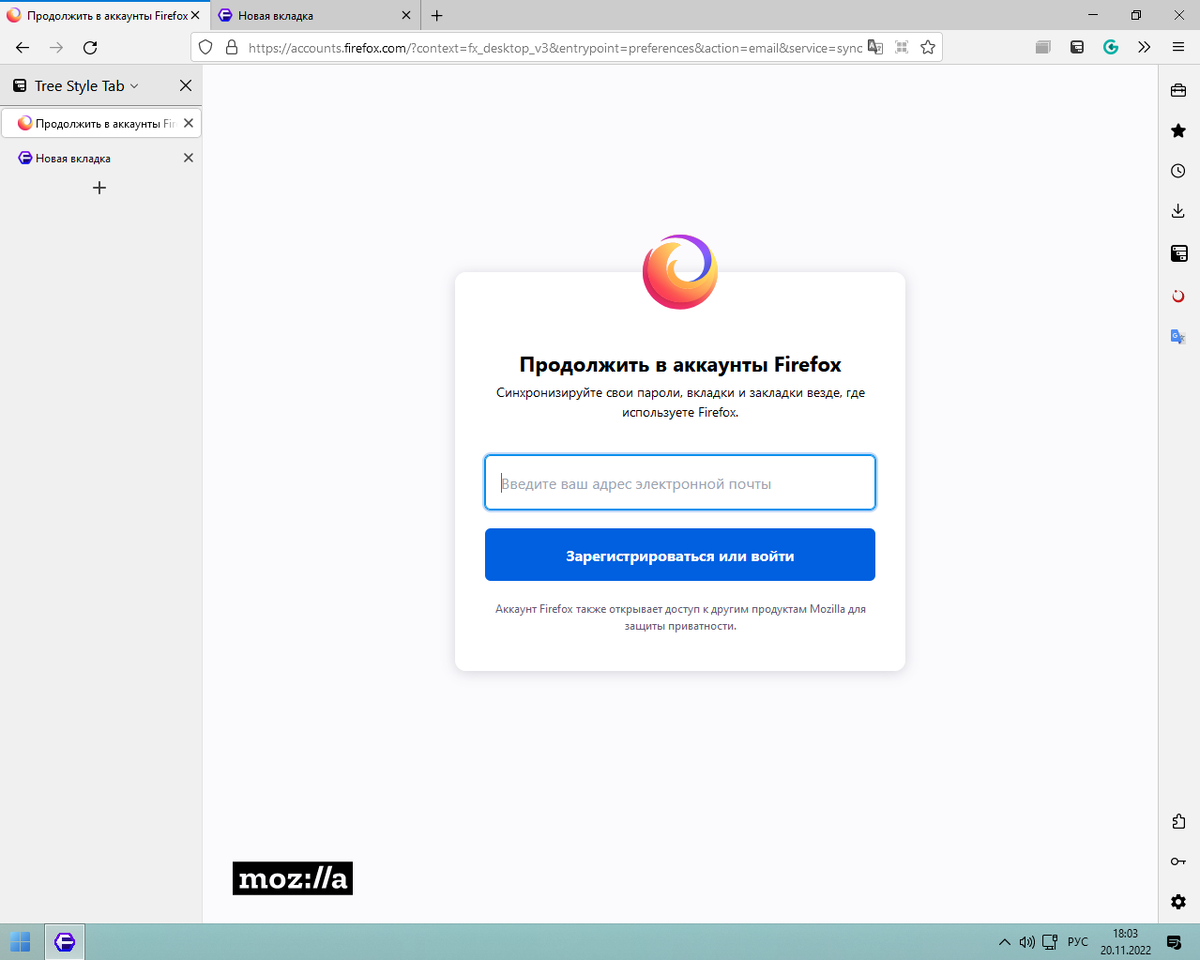Add new tab in Tree Style Tab panel
Viewport: 1200px width, 960px height.
[x=99, y=188]
